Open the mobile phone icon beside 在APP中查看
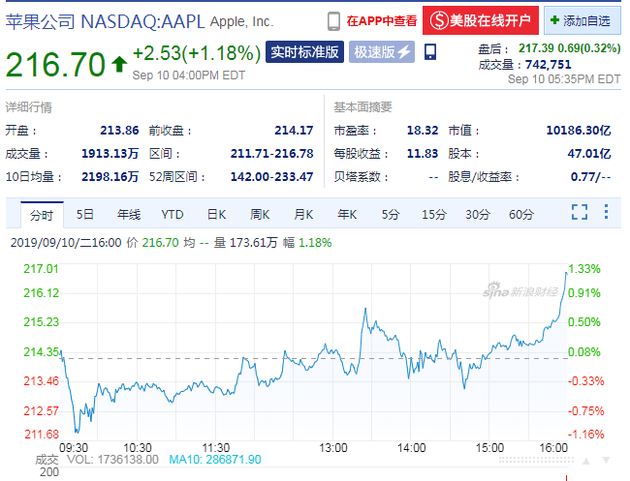 [x=333, y=21]
